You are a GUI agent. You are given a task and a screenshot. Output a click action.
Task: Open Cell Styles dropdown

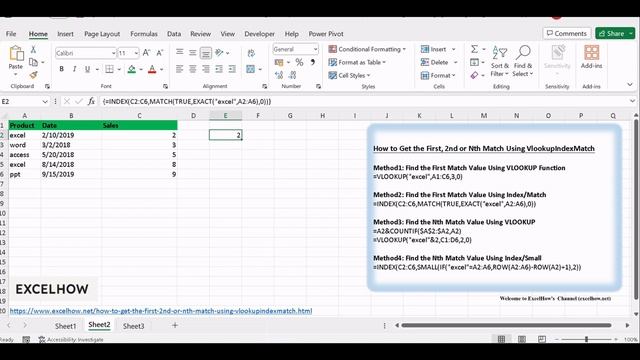point(349,75)
